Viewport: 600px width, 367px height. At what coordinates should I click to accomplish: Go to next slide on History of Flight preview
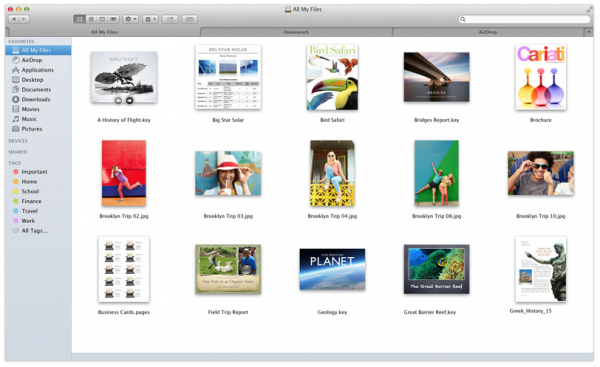click(130, 100)
